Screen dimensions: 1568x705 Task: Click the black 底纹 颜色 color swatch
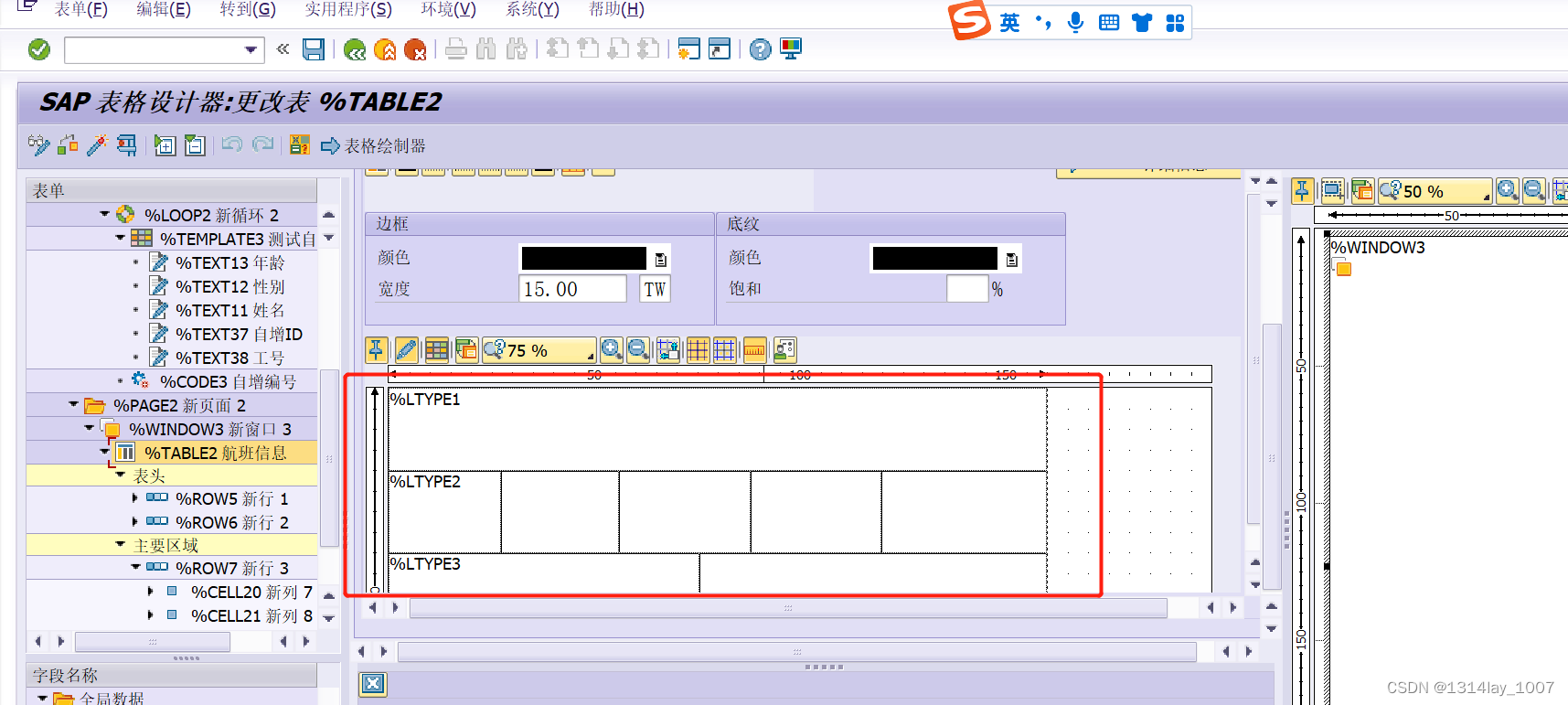(934, 259)
